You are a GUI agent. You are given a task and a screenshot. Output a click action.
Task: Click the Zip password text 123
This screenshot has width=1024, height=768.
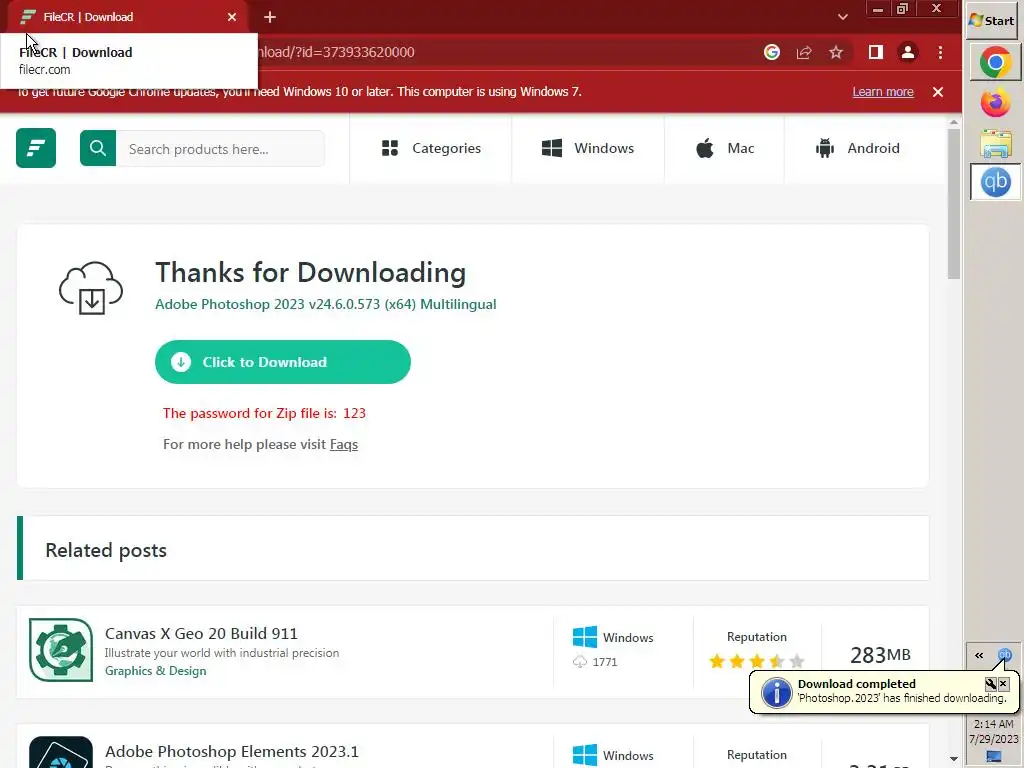click(x=354, y=413)
